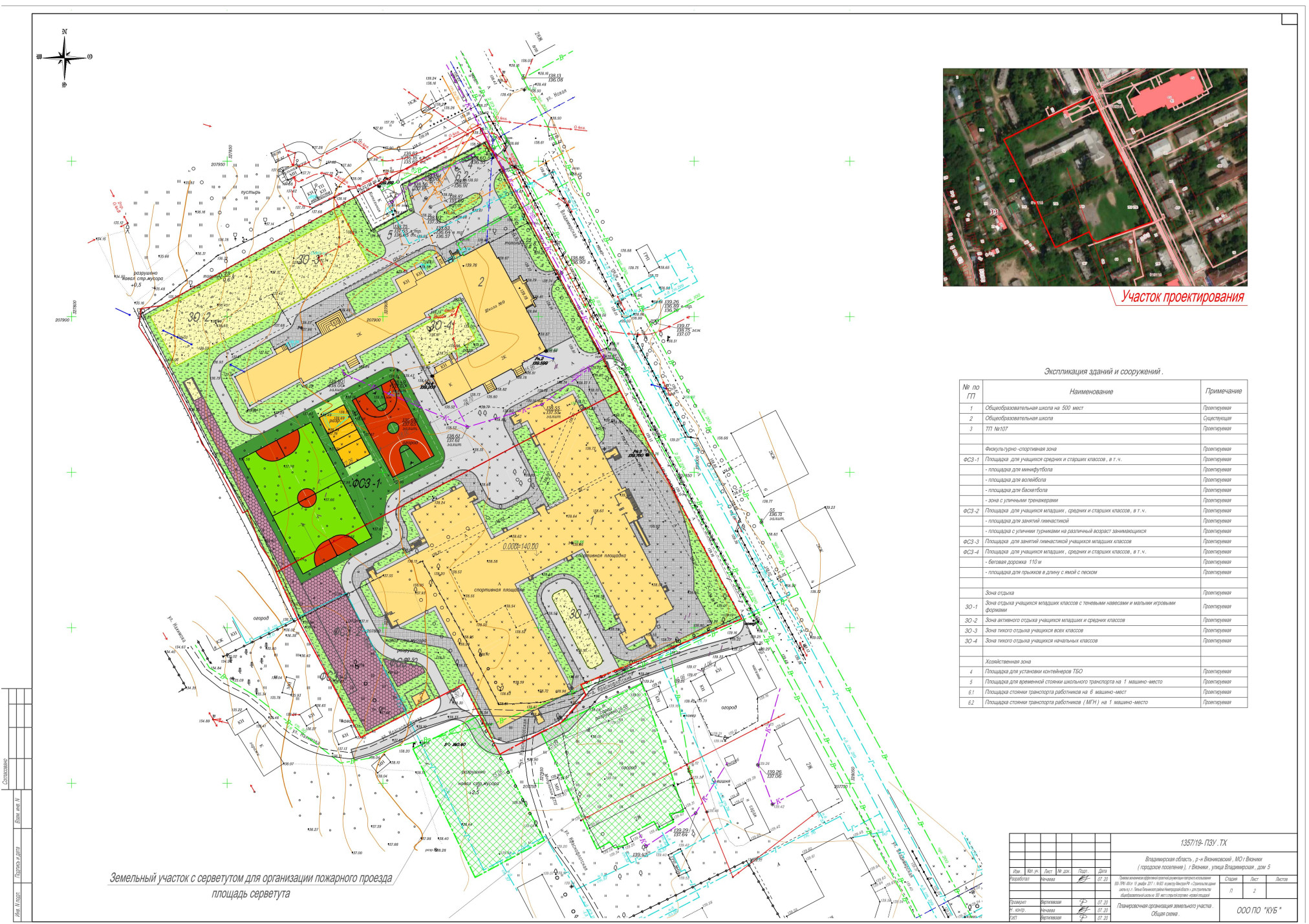Click the 'ФСЗ-1' label on the plan

pos(366,484)
